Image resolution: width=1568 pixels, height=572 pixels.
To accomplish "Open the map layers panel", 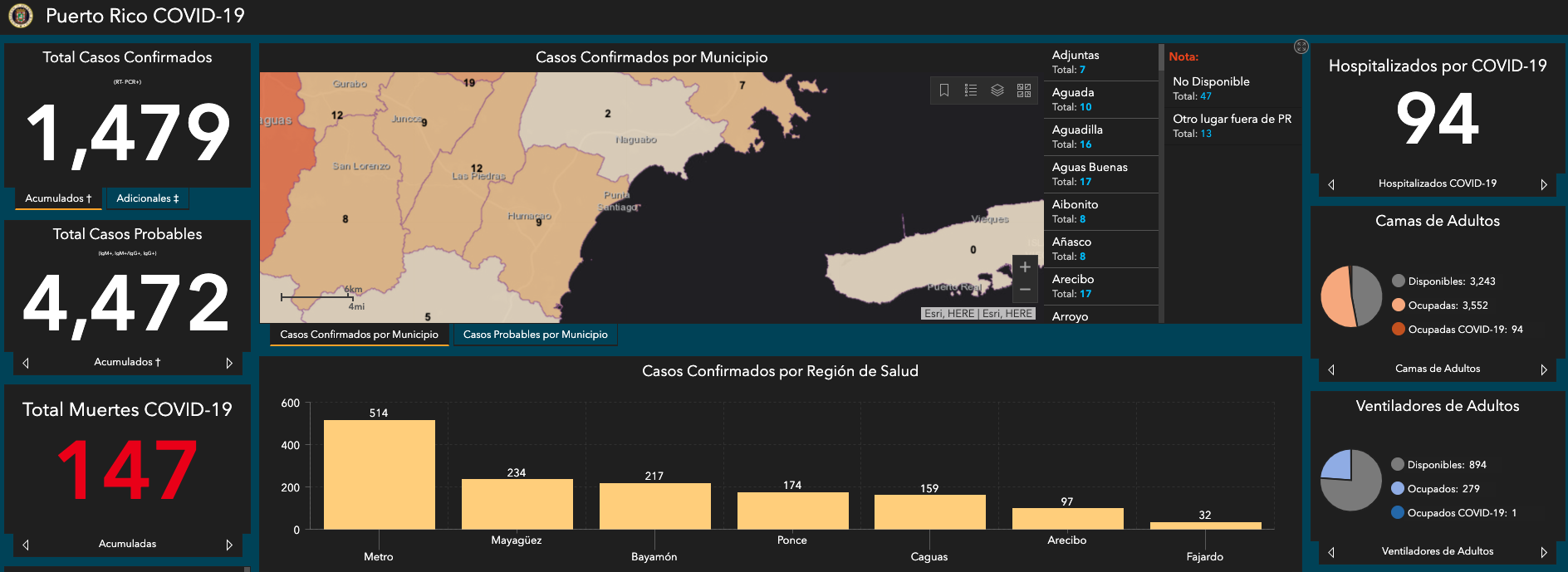I will (x=997, y=90).
